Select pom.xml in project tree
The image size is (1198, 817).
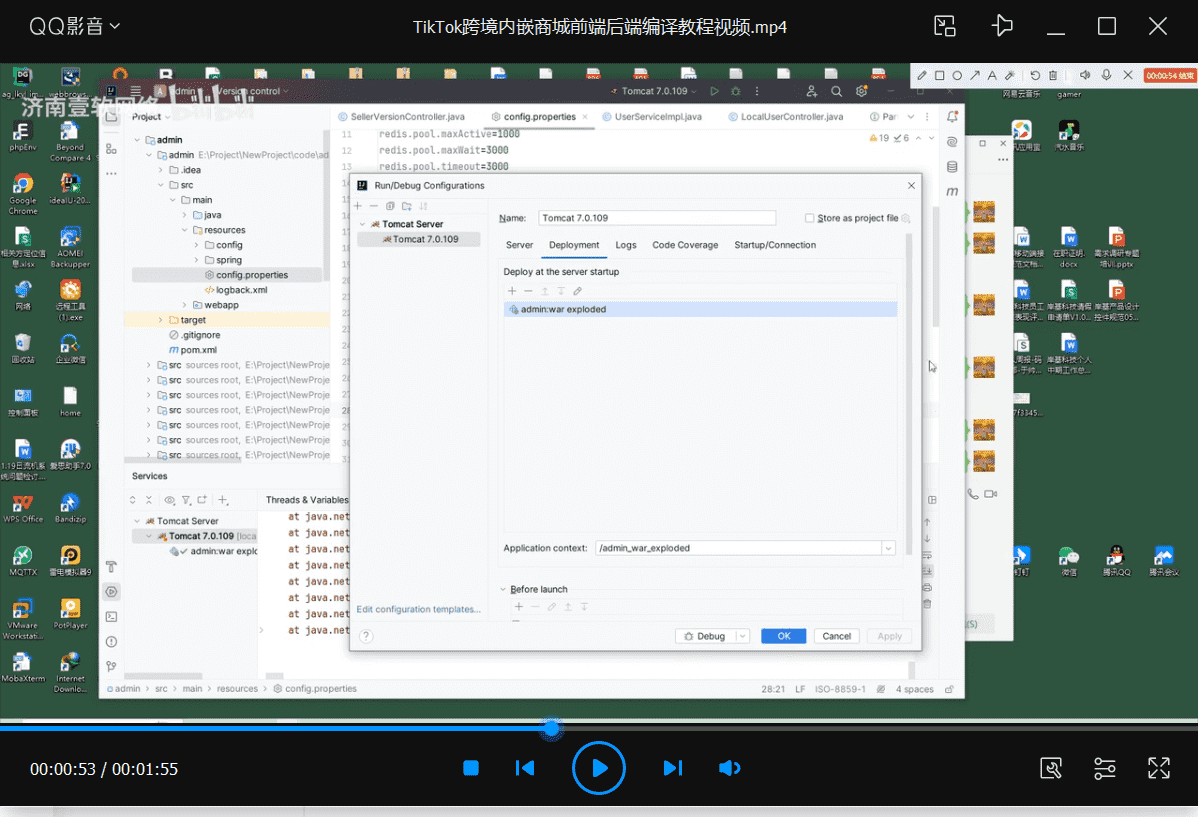(x=193, y=350)
